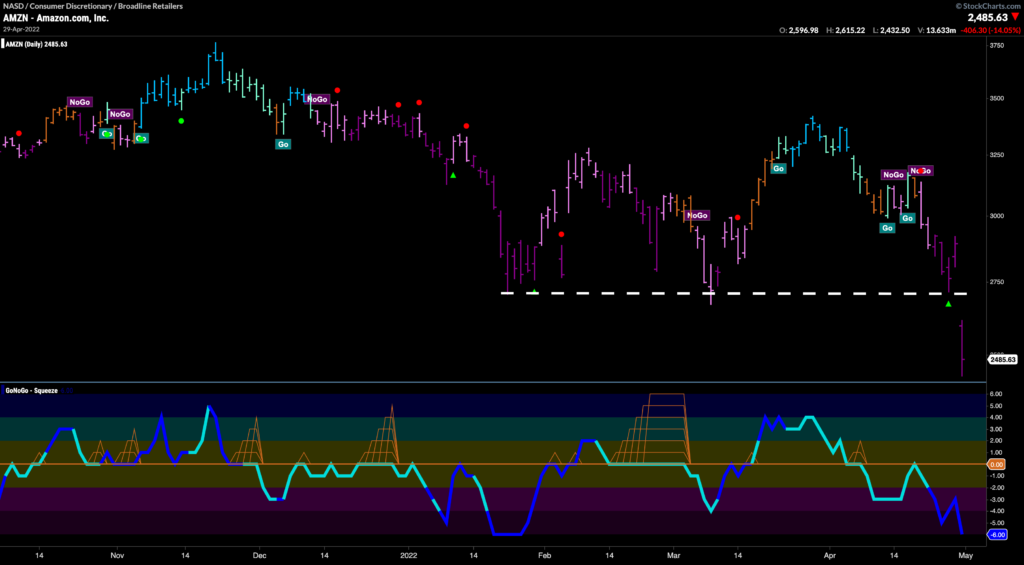Viewport: 1024px width, 565px height.
Task: Click the NoGo label in early March
Action: 697,216
